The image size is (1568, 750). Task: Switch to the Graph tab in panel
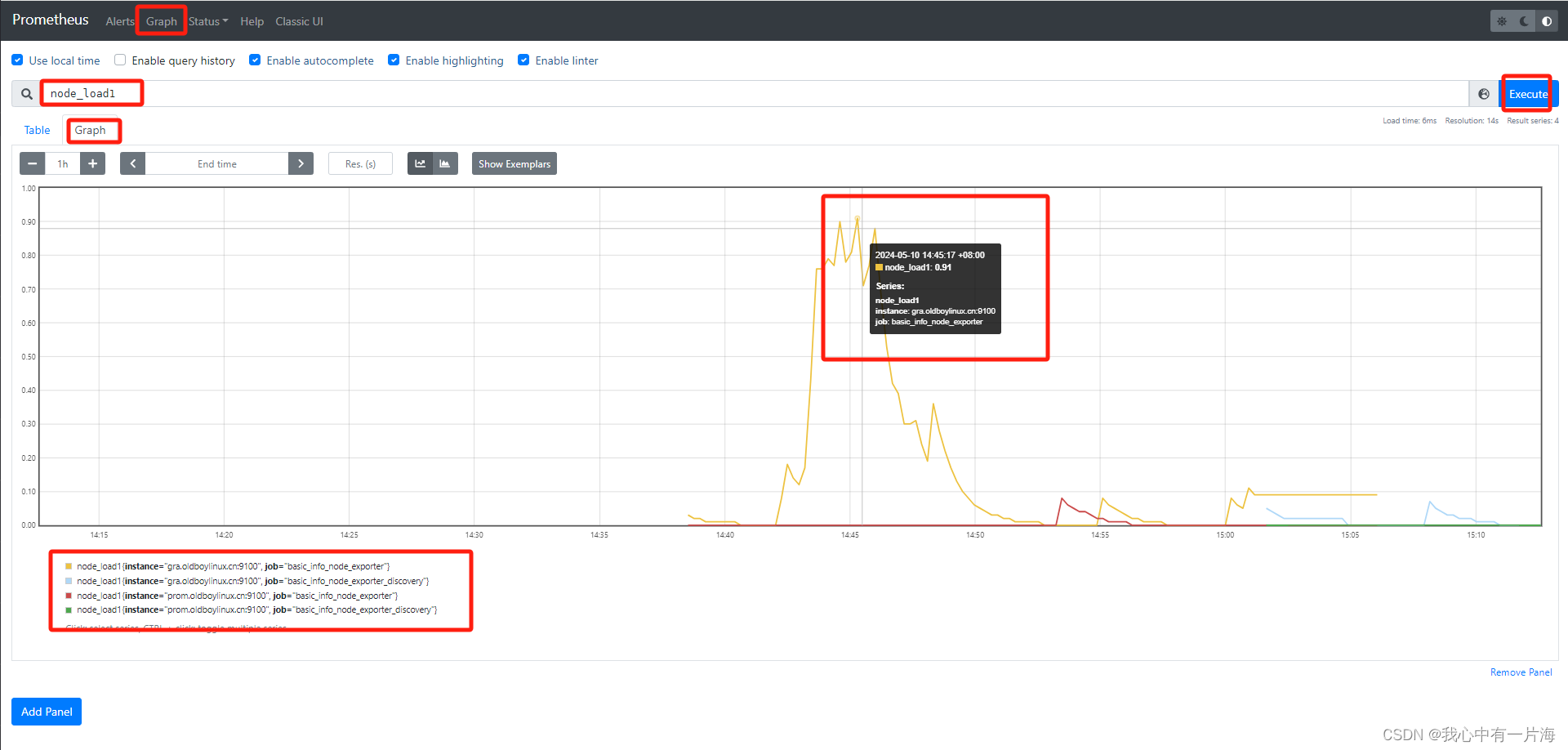tap(90, 130)
